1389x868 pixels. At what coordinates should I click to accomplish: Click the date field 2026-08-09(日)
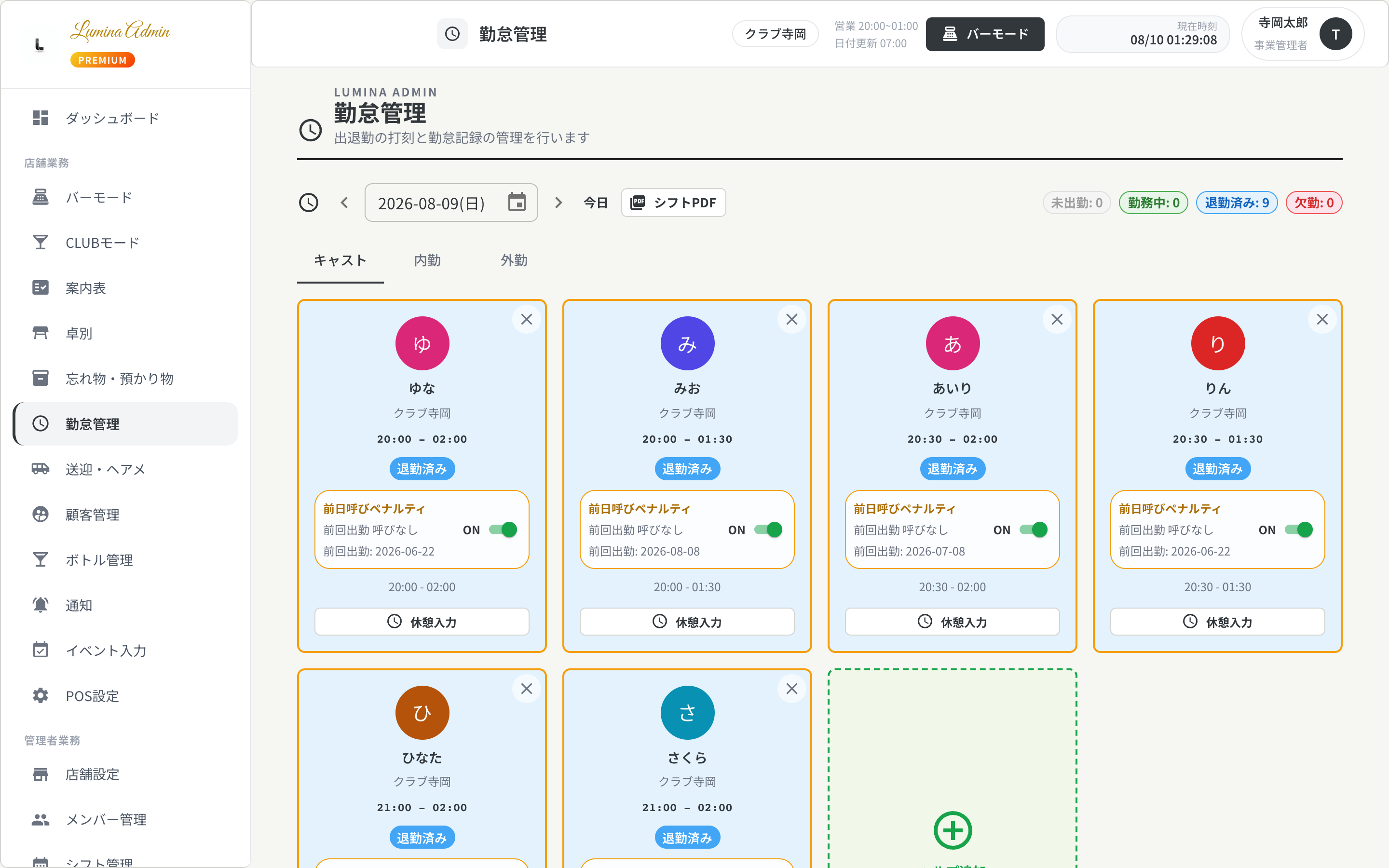(x=451, y=203)
